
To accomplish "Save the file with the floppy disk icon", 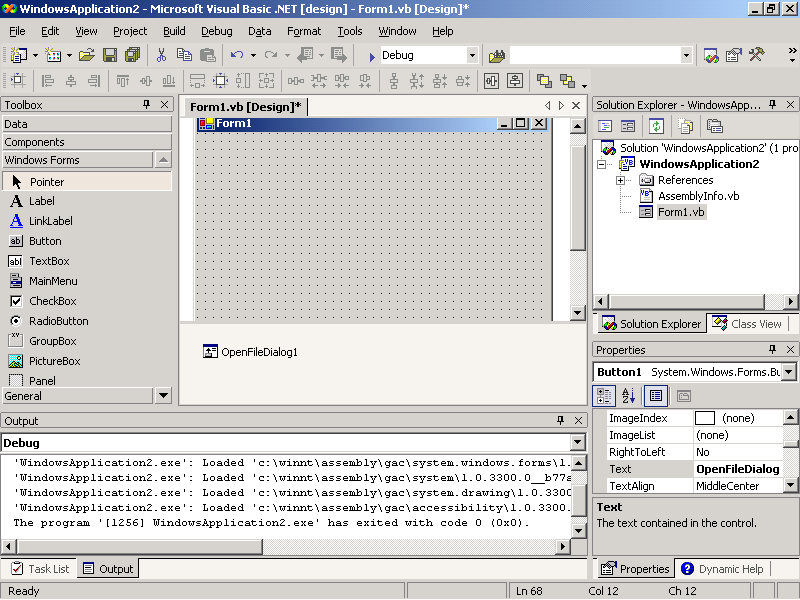I will (110, 55).
